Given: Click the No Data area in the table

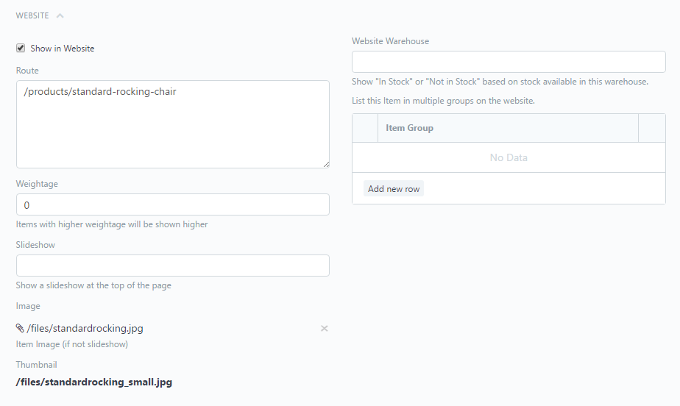Looking at the screenshot, I should point(508,157).
